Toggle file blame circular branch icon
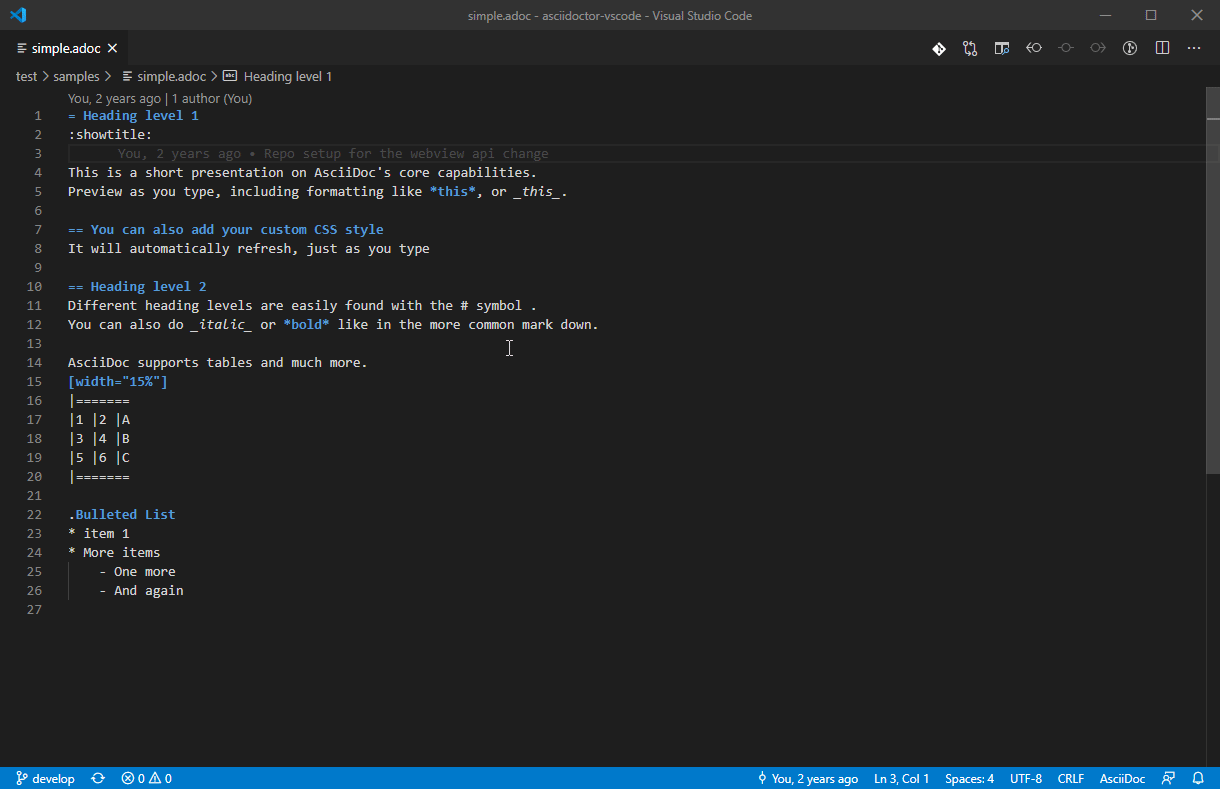This screenshot has width=1220, height=789. (x=1130, y=48)
